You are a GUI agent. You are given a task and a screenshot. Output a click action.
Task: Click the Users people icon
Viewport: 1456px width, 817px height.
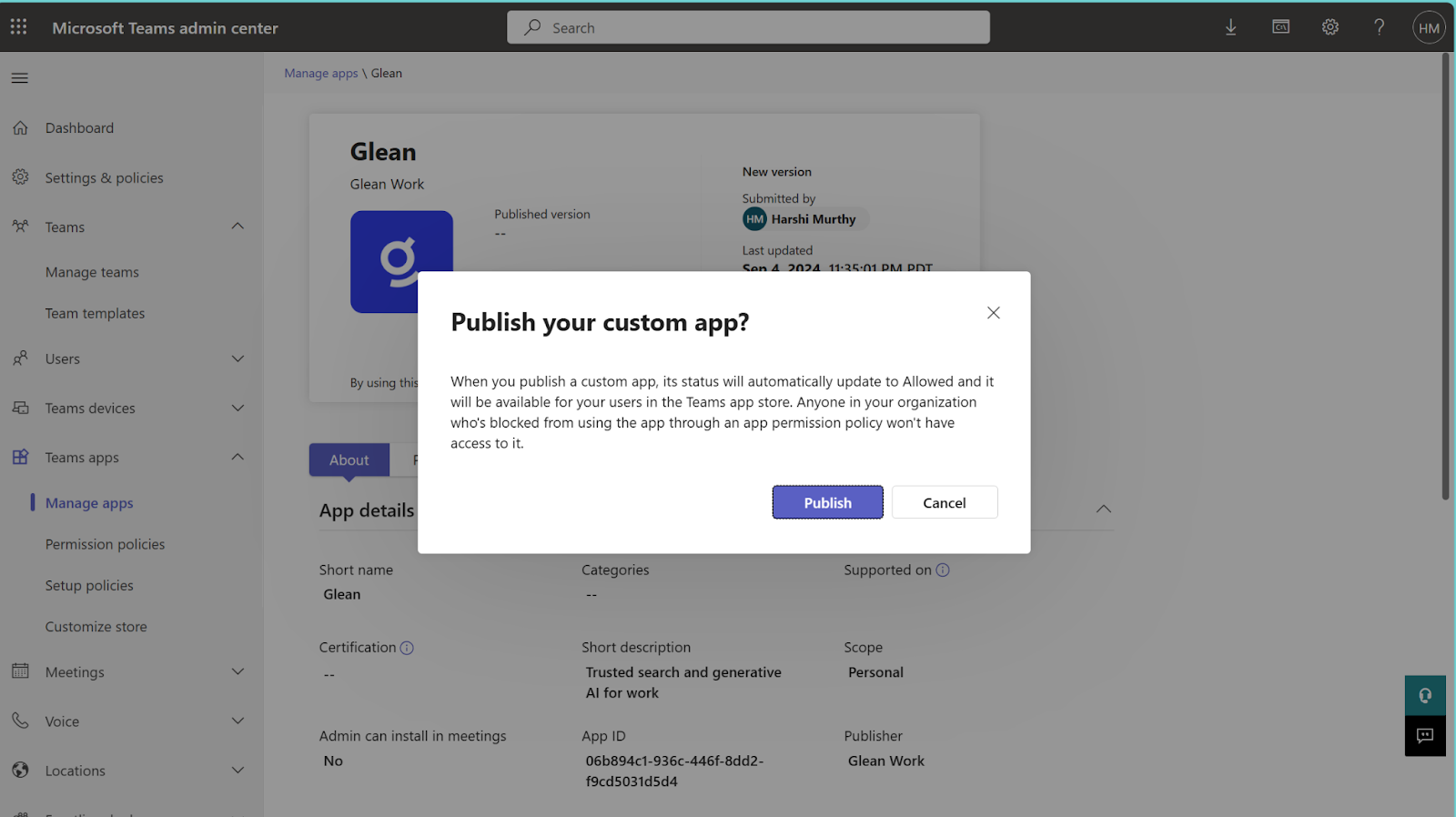pos(20,358)
